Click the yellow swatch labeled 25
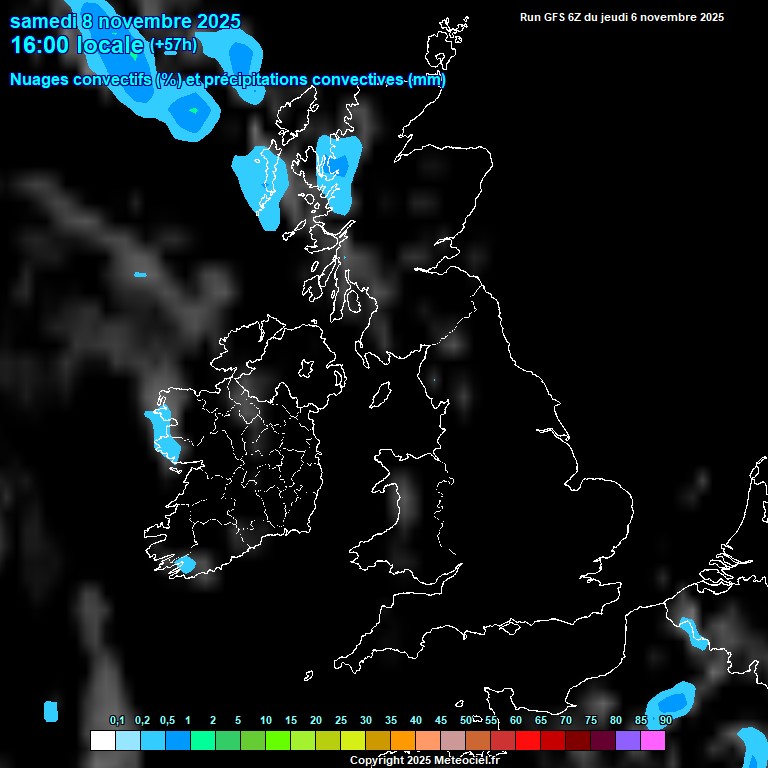768x768 pixels. coord(352,740)
